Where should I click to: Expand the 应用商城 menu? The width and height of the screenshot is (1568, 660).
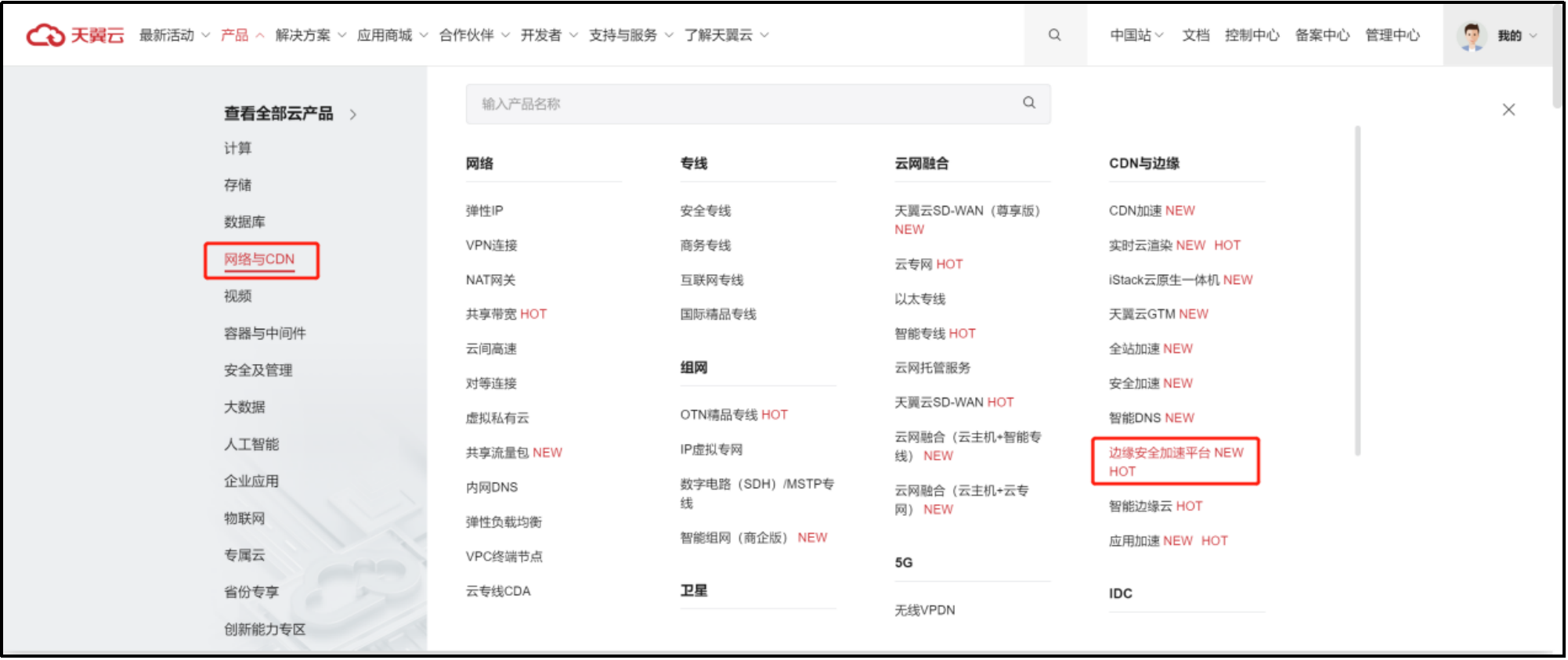click(x=393, y=35)
